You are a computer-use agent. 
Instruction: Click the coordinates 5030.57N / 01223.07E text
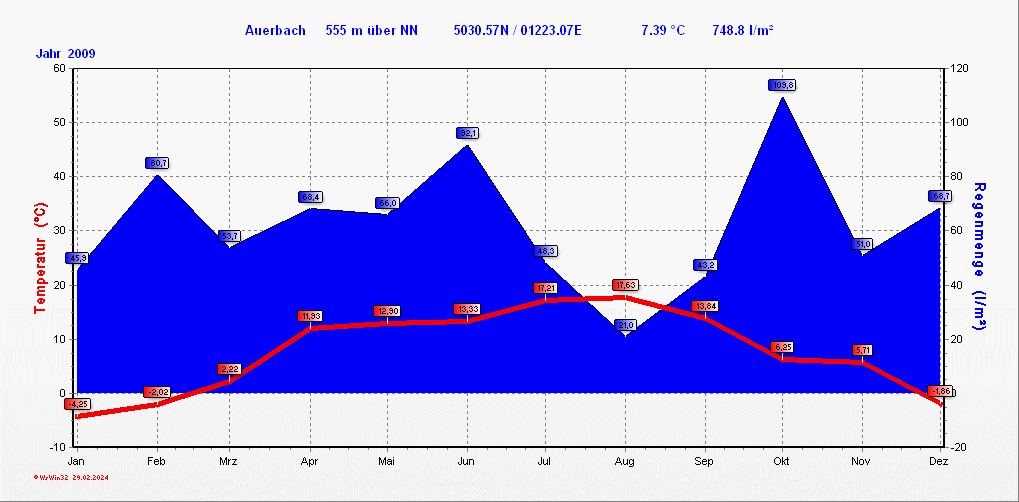pos(517,30)
